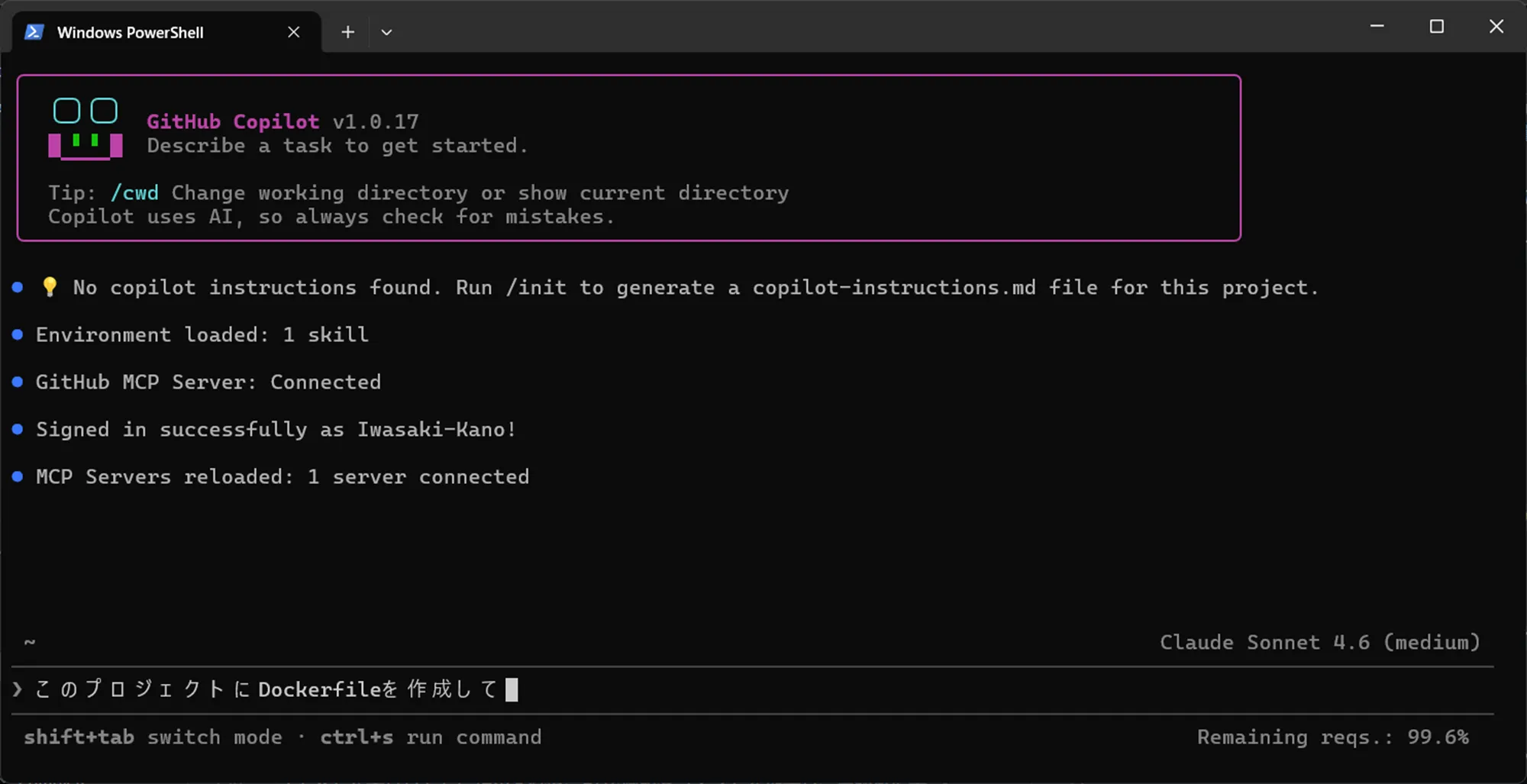Maximize the terminal window
1527x784 pixels.
click(x=1437, y=26)
